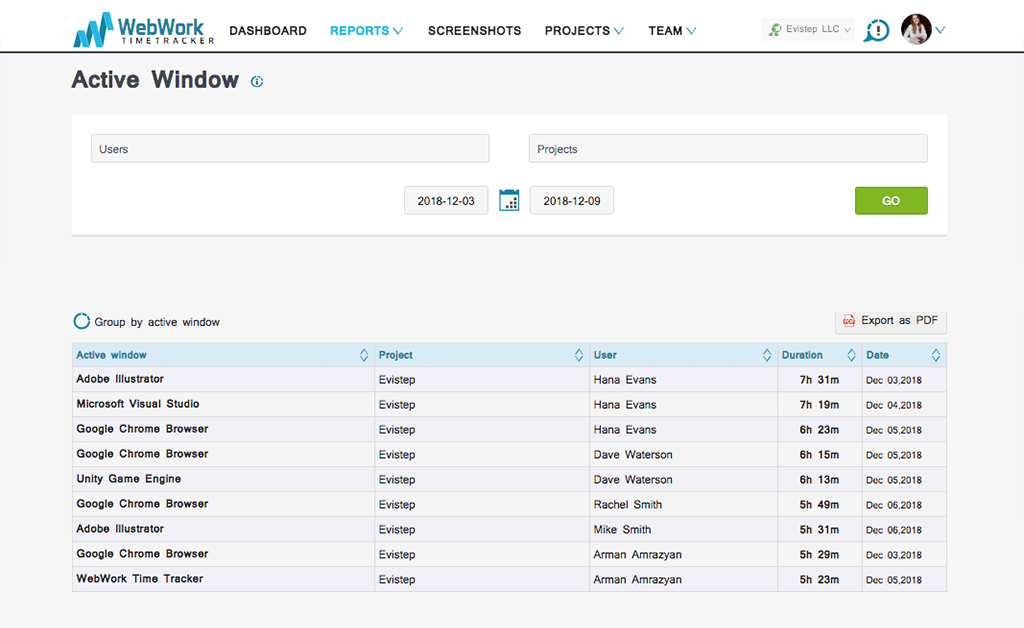The width and height of the screenshot is (1024, 628).
Task: Sort by the Duration column arrows
Action: (x=851, y=355)
